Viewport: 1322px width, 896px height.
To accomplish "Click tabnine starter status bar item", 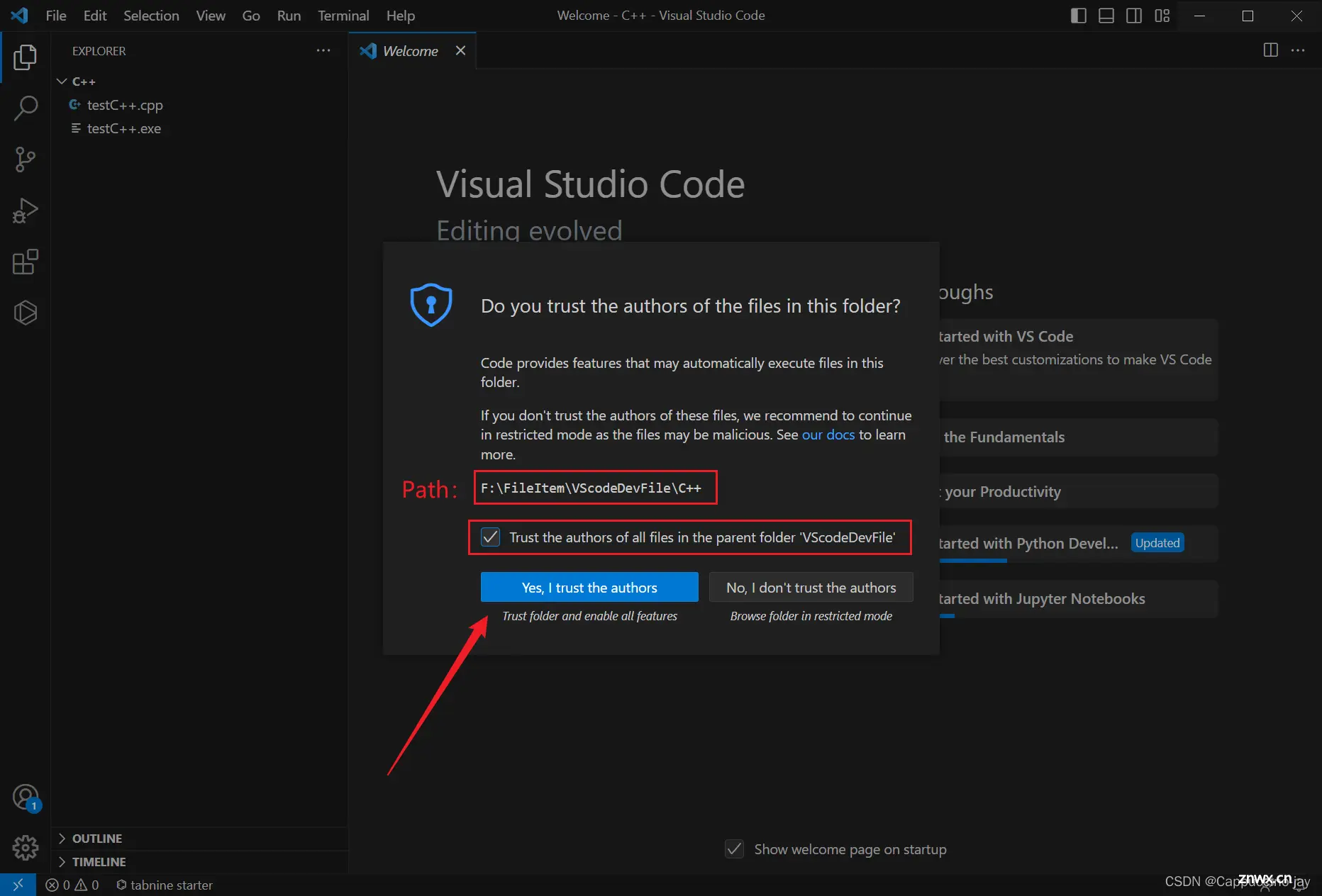I will 165,885.
